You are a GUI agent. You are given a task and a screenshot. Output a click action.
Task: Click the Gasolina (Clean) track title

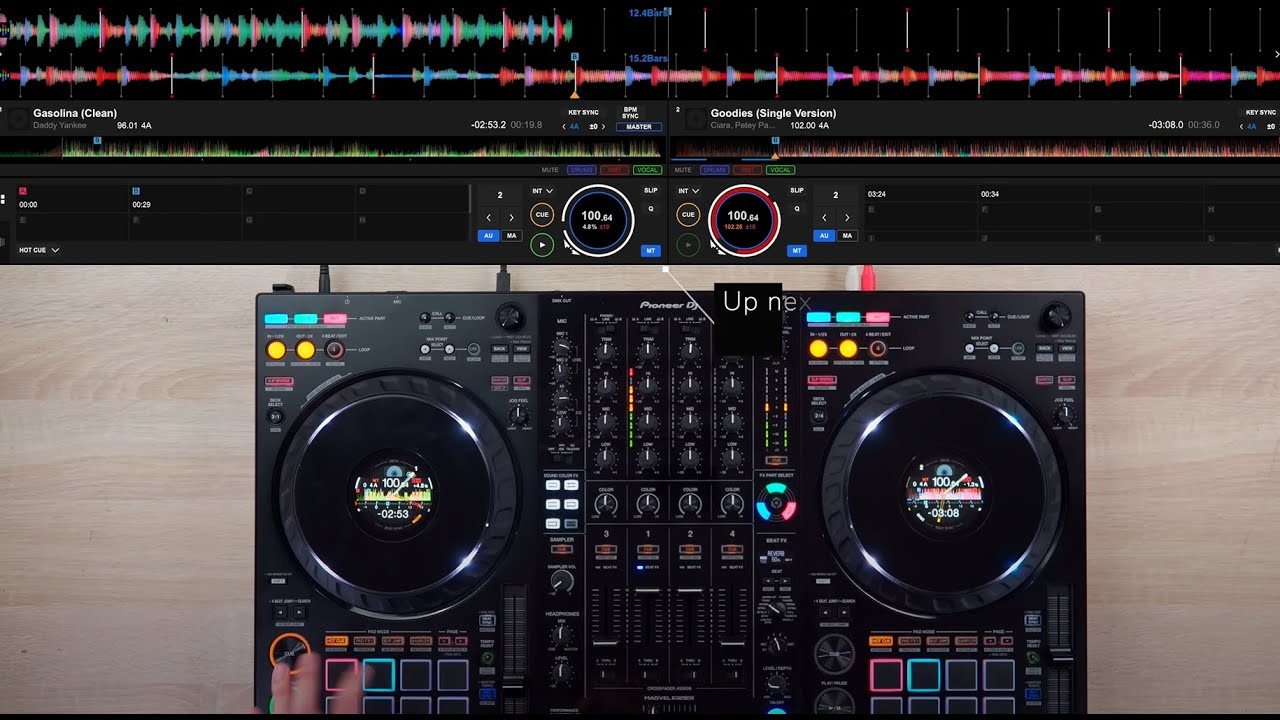[75, 113]
